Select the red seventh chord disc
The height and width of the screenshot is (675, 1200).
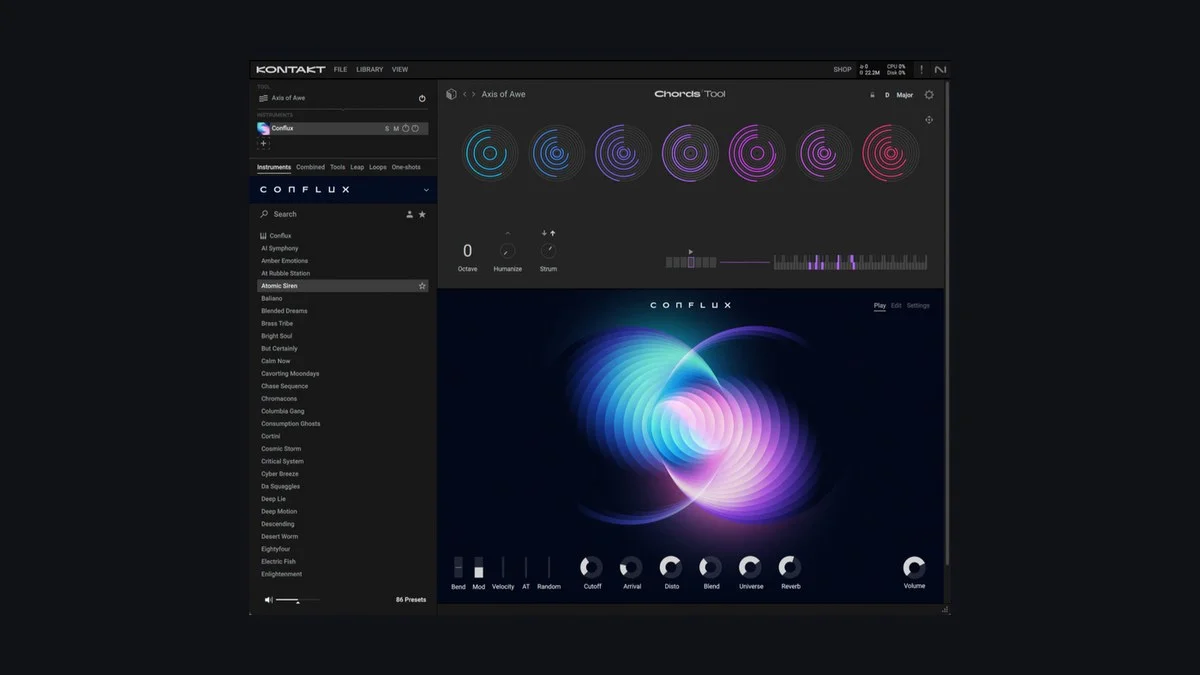click(x=890, y=153)
